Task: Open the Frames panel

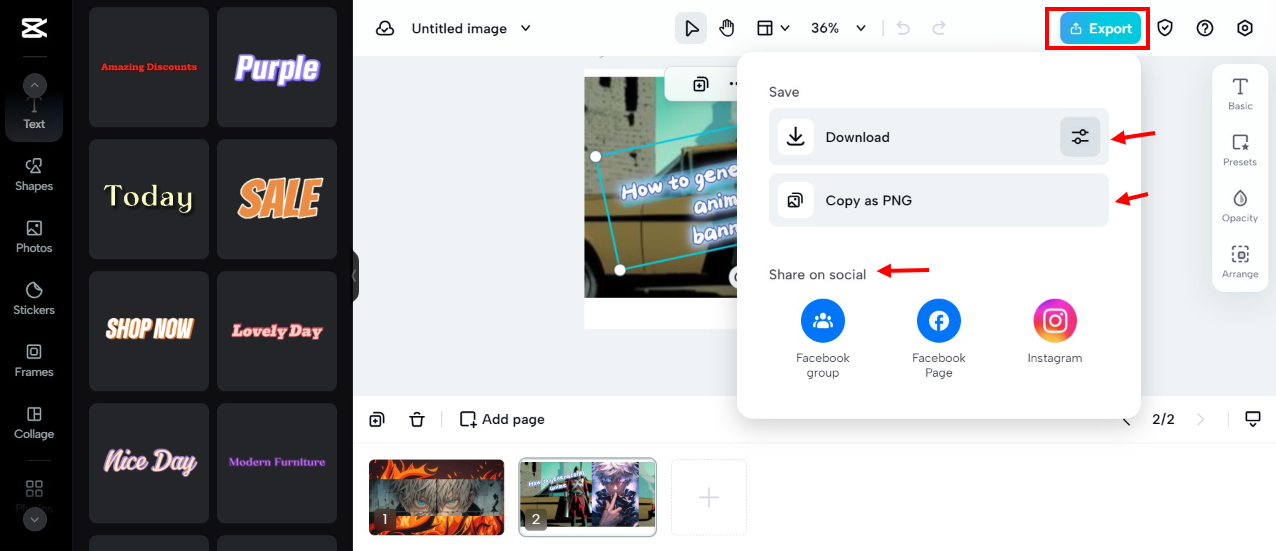Action: (x=34, y=360)
